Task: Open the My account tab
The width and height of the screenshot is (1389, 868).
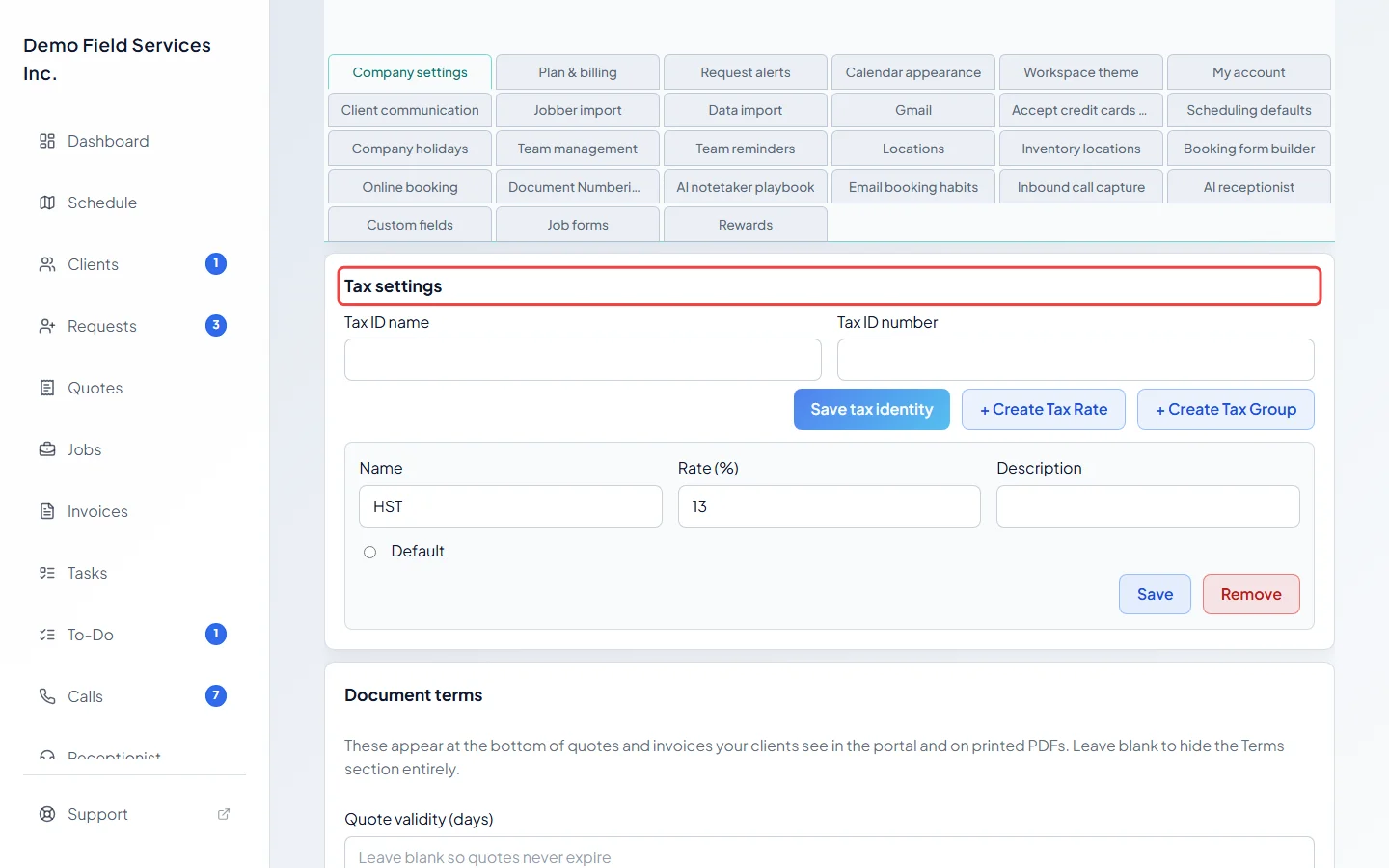Action: tap(1249, 72)
